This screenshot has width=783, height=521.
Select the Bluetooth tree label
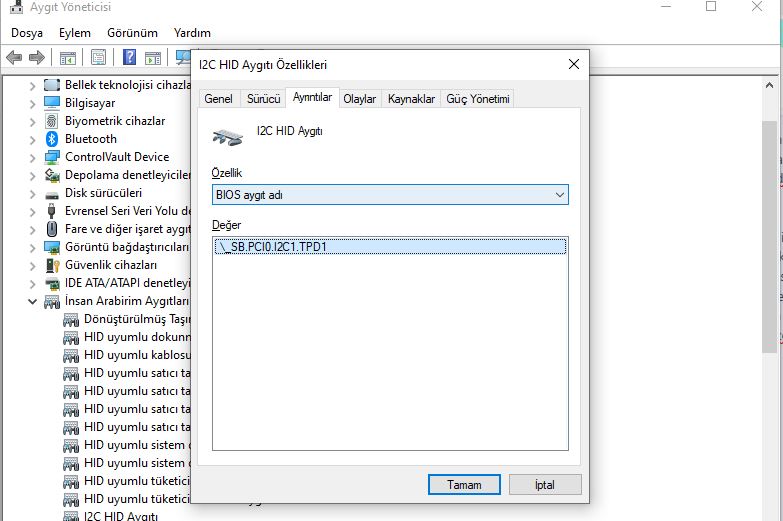coord(90,139)
